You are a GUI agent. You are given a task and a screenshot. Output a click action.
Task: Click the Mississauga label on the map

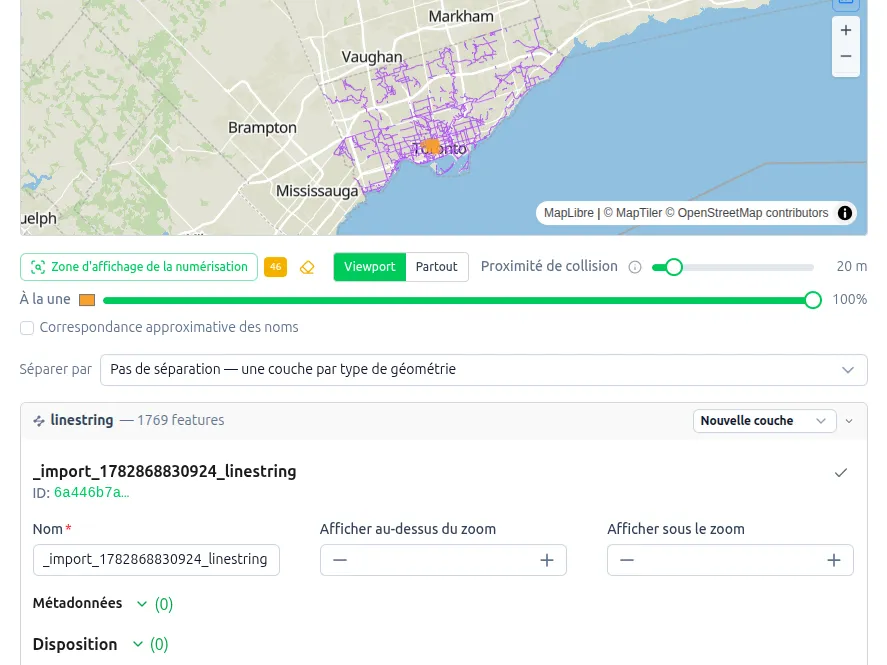[317, 191]
